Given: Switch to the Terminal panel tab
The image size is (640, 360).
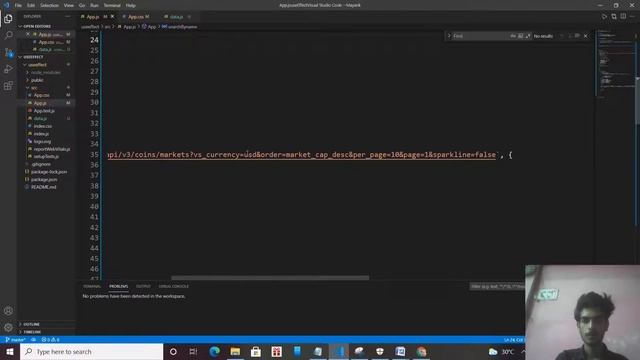Looking at the screenshot, I should click(x=92, y=286).
